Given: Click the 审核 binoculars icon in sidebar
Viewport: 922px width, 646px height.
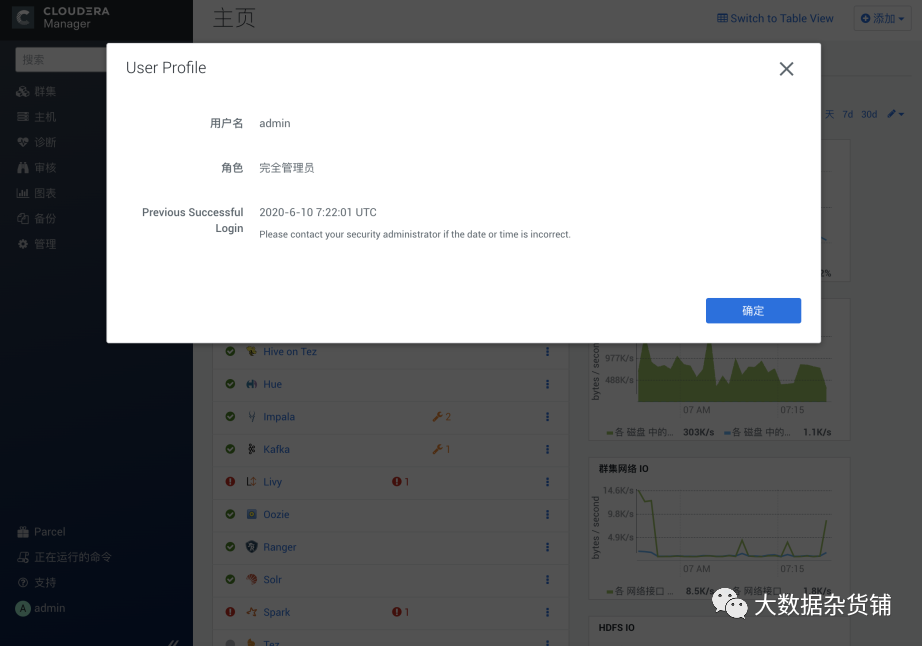Looking at the screenshot, I should pos(22,168).
